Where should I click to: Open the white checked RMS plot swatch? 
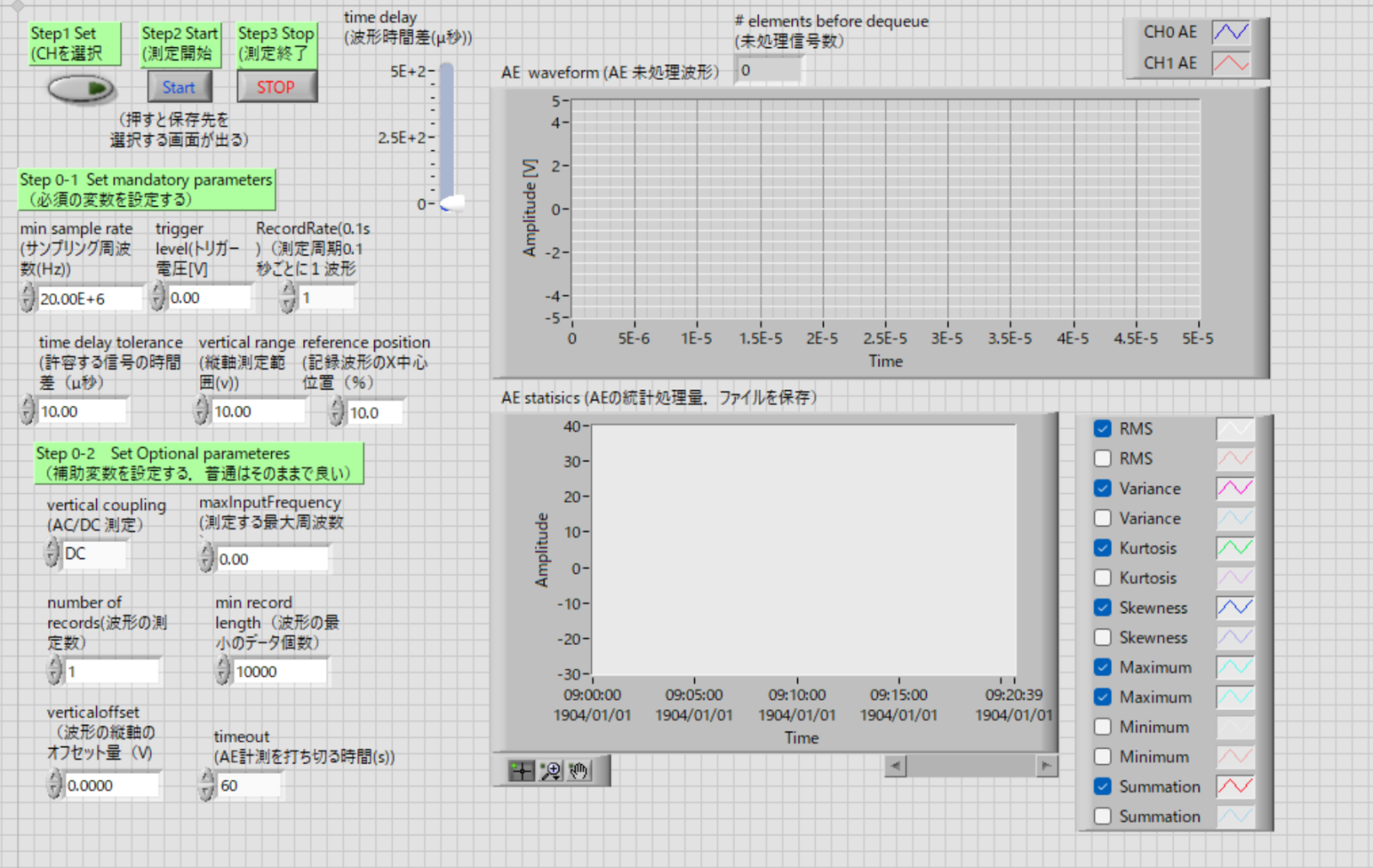pos(1235,429)
